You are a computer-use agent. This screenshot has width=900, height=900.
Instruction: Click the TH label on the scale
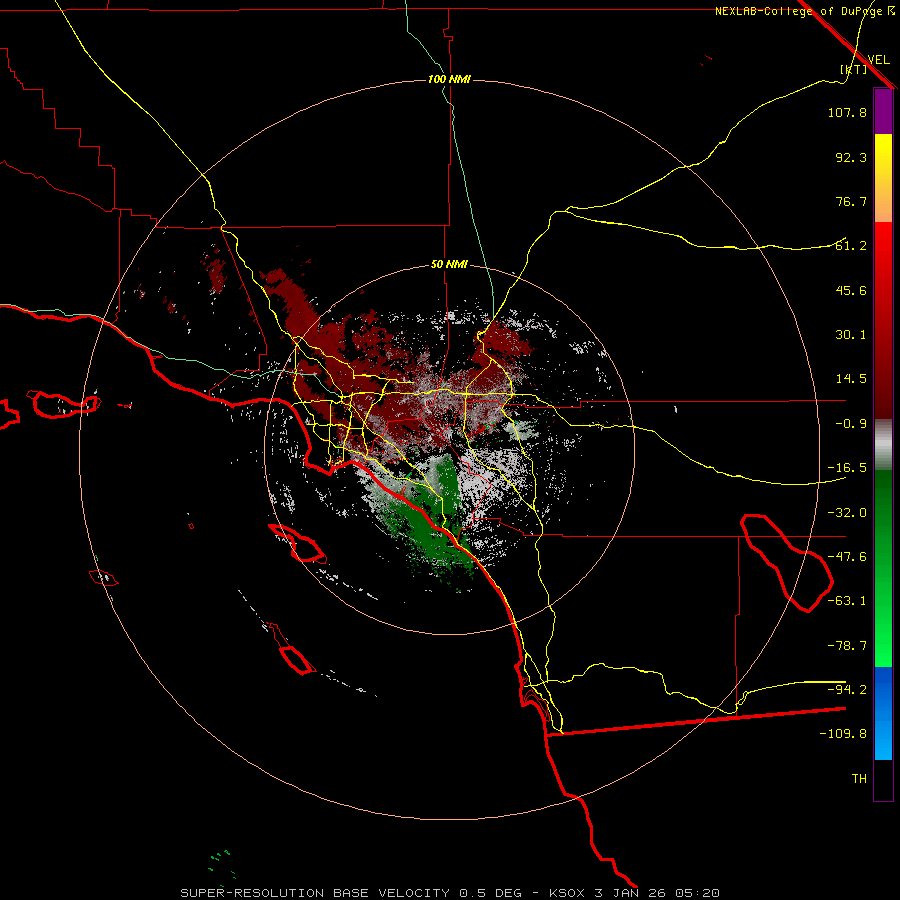pyautogui.click(x=859, y=779)
